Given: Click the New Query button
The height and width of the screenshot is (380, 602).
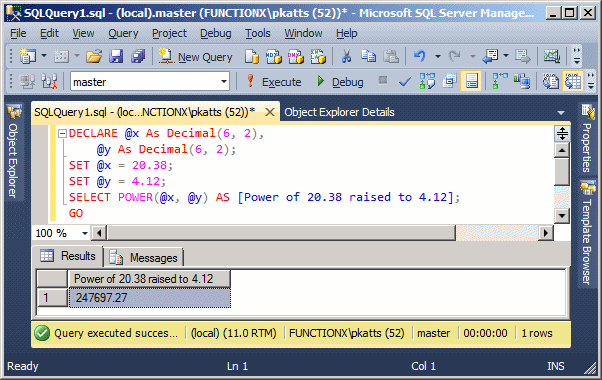Looking at the screenshot, I should (196, 57).
